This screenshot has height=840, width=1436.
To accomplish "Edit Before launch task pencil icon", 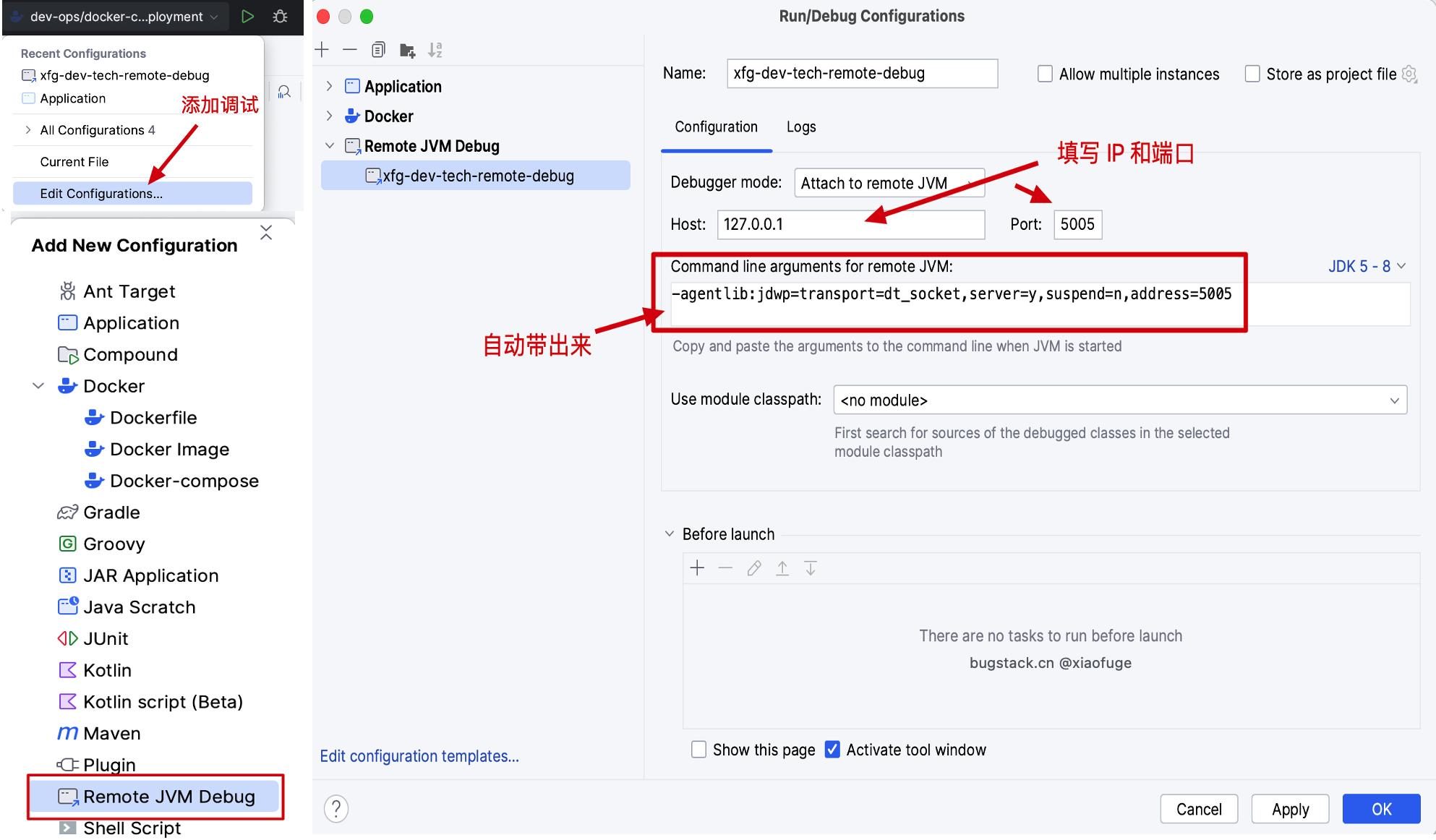I will pos(753,568).
